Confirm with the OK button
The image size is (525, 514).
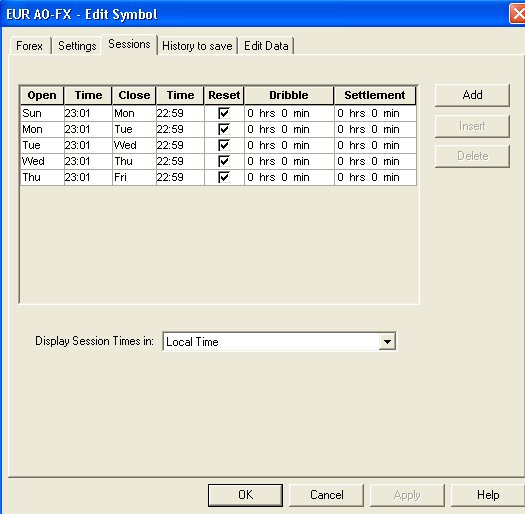pos(245,495)
